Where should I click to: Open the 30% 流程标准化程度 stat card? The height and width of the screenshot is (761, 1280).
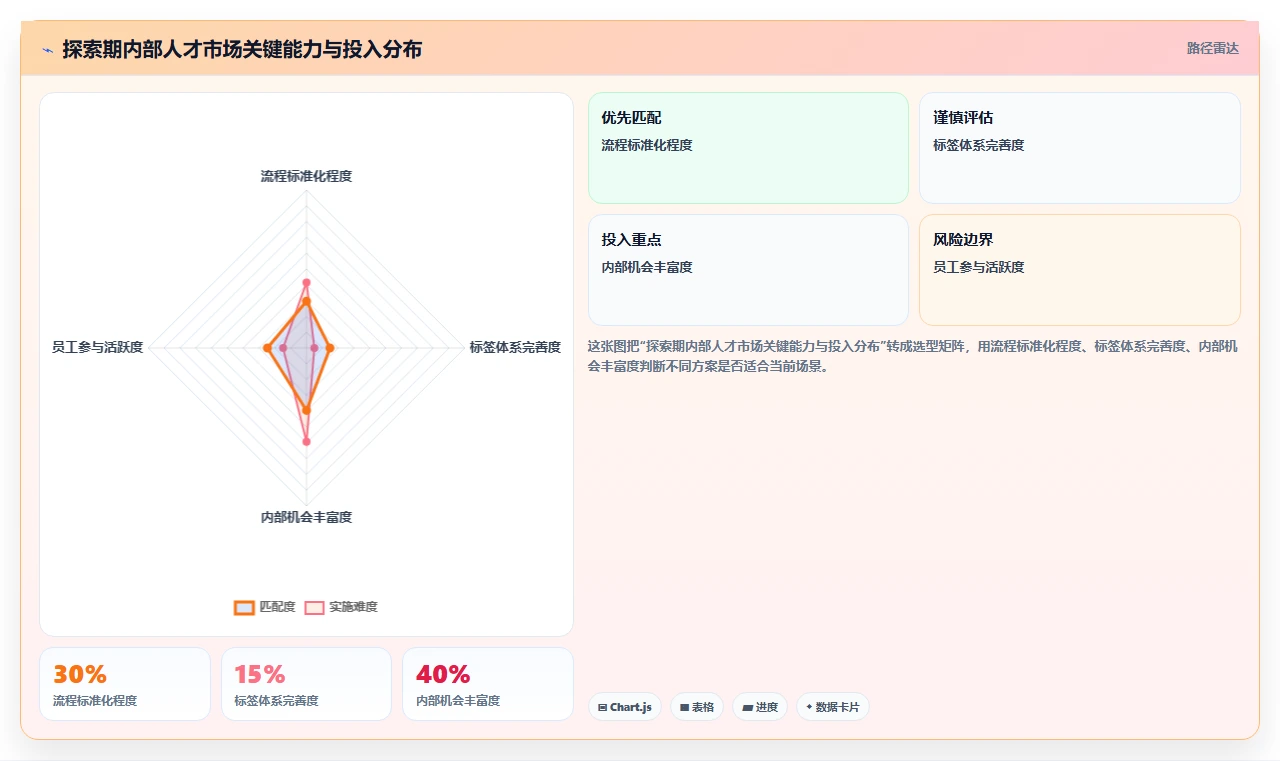tap(125, 684)
